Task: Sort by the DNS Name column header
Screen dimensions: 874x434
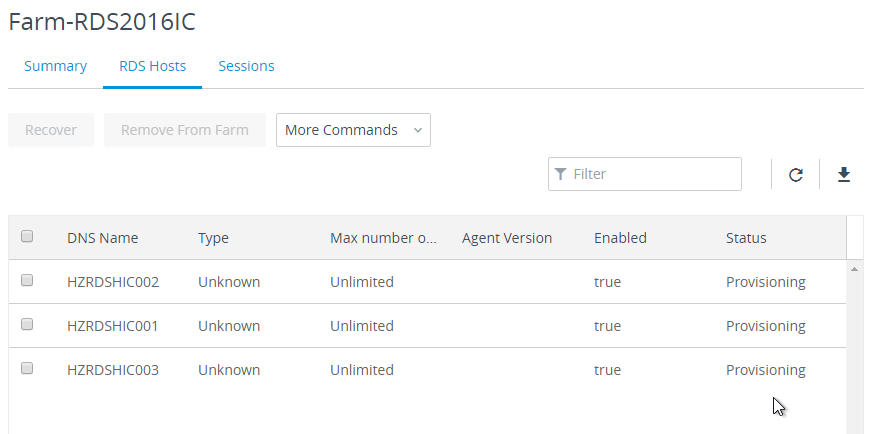Action: tap(103, 238)
